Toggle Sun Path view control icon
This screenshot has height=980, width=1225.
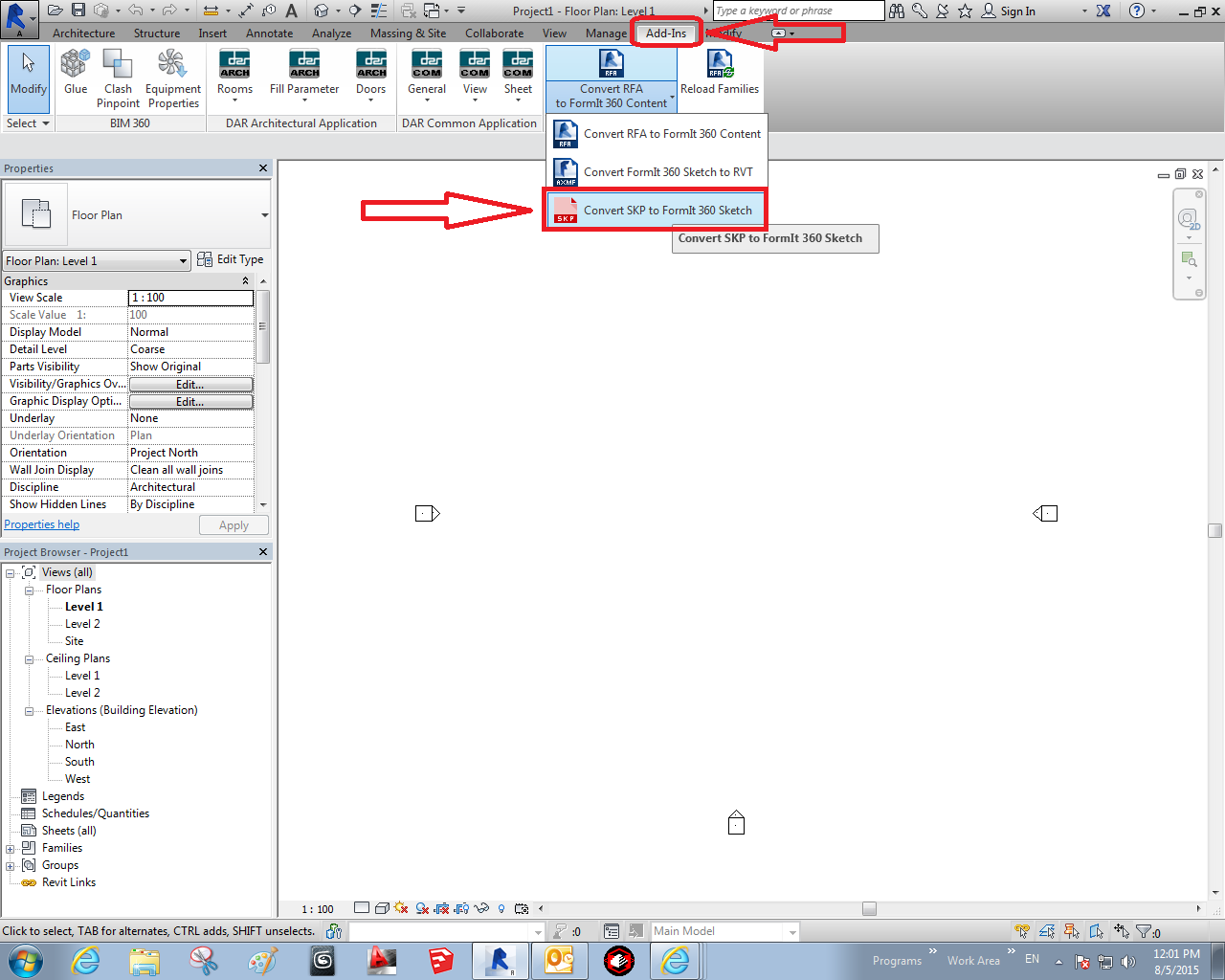401,908
